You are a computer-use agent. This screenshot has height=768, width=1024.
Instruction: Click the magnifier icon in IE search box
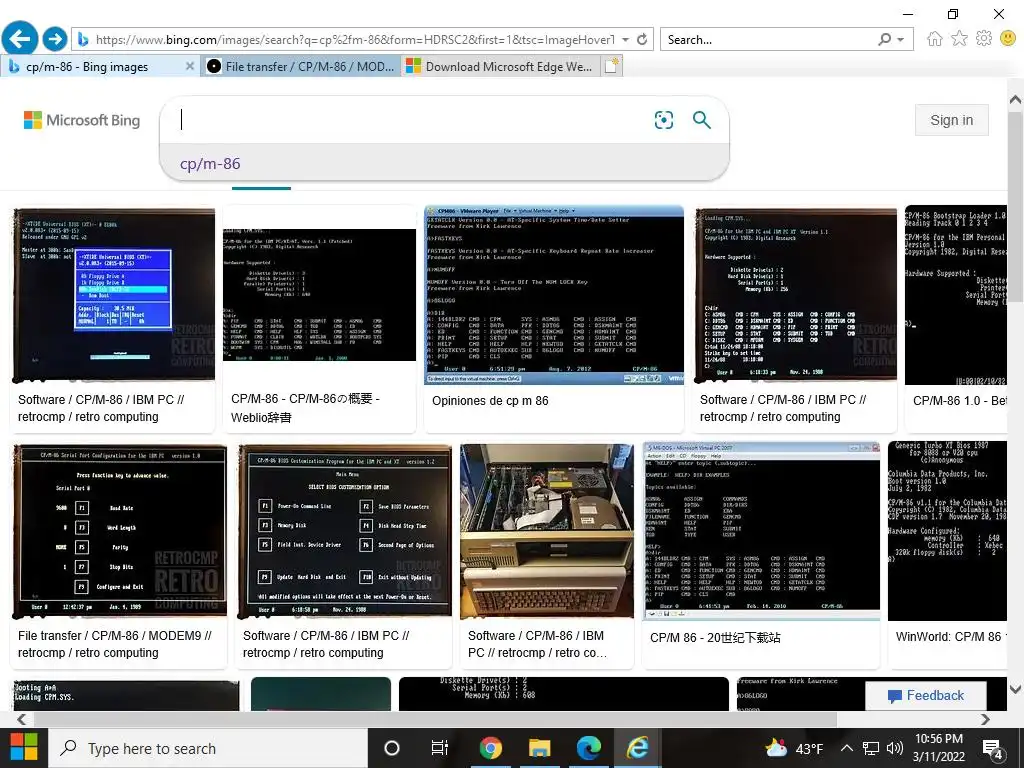pos(885,39)
